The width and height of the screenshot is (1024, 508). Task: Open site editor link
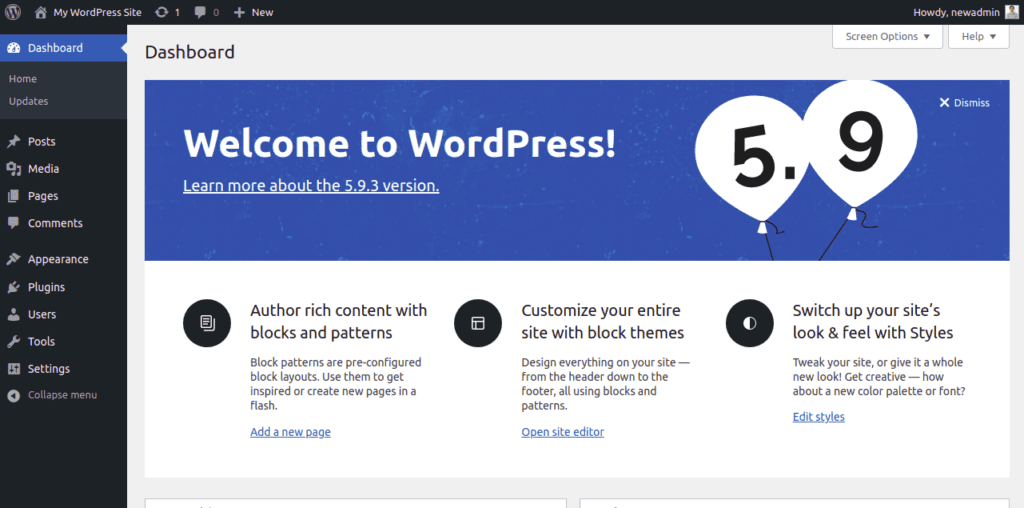562,432
